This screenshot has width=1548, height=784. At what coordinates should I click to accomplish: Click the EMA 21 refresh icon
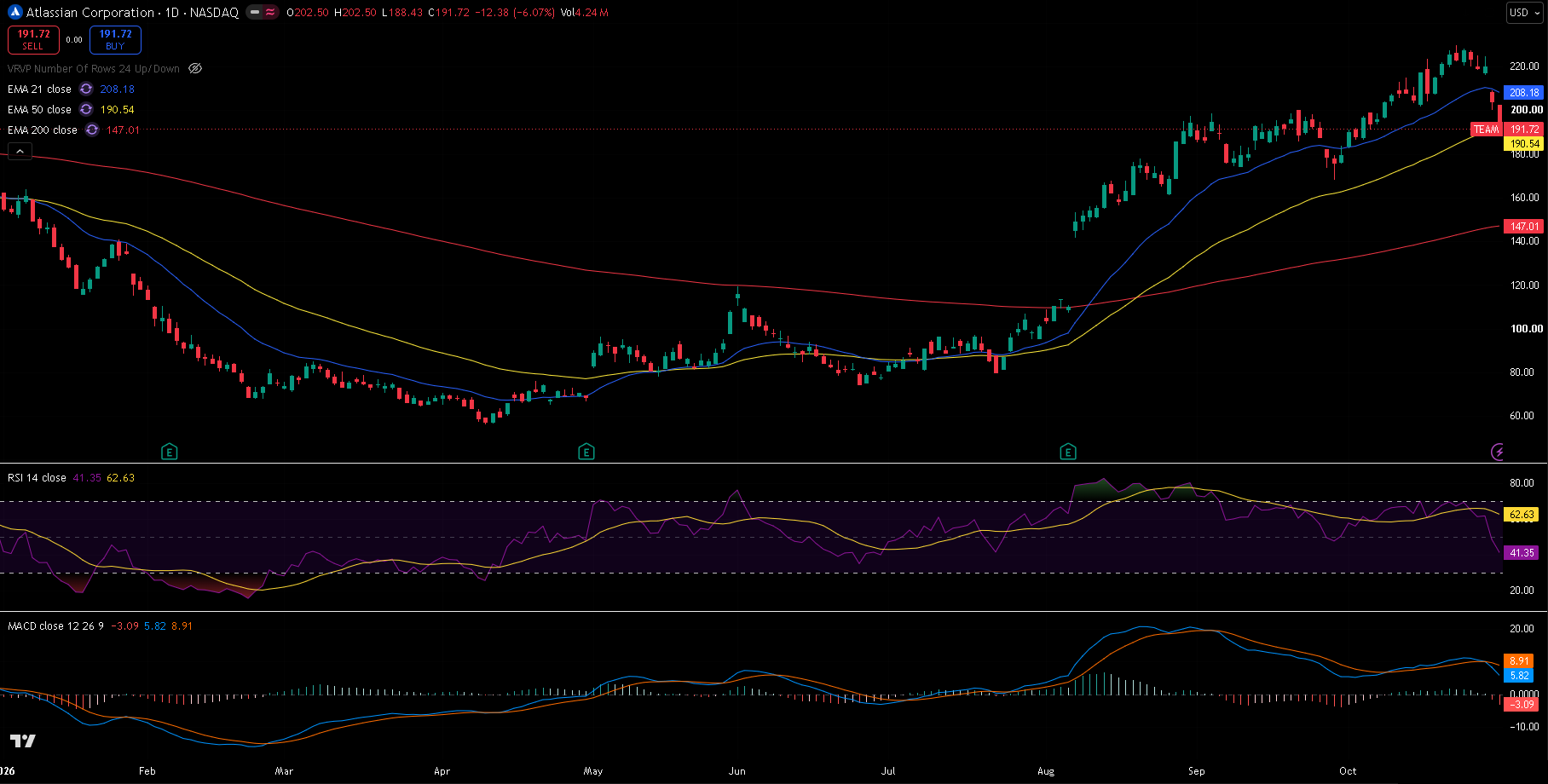[x=86, y=89]
